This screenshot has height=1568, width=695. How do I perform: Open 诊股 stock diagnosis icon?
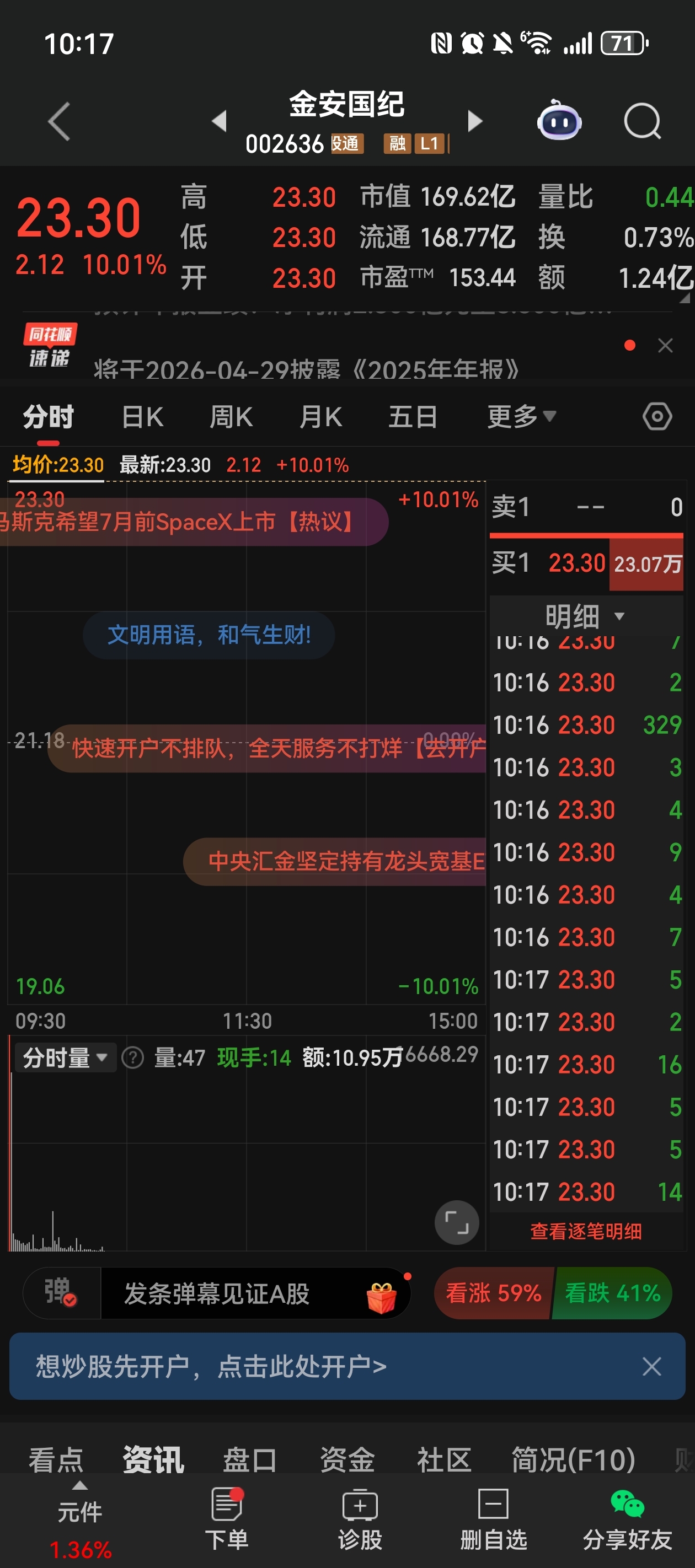(x=360, y=1519)
